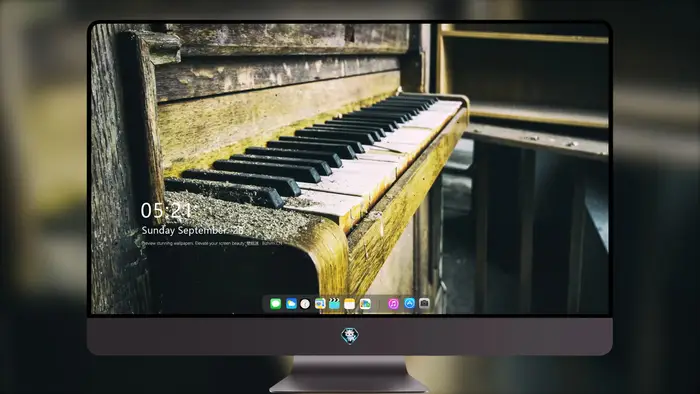The height and width of the screenshot is (394, 700).
Task: Launch the clapperboard video app in dock
Action: point(334,304)
